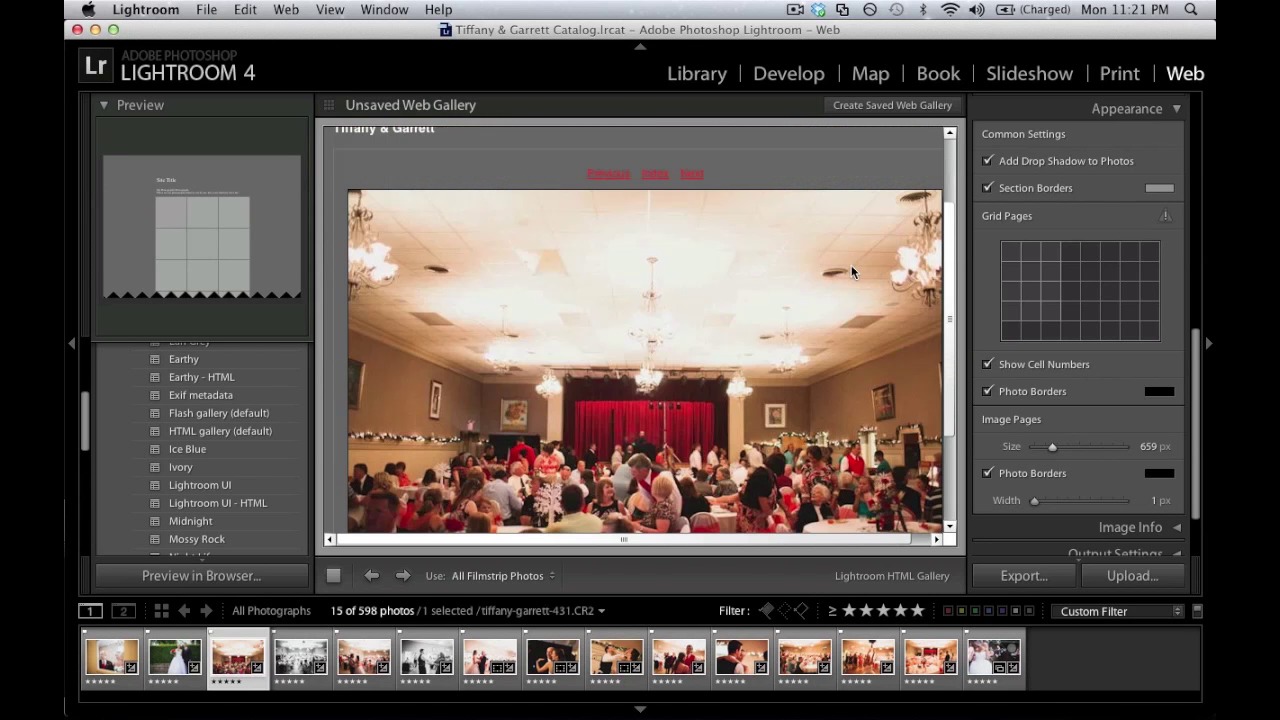Collapse the Appearance panel
Screen dimensions: 1280x720
coord(1177,109)
